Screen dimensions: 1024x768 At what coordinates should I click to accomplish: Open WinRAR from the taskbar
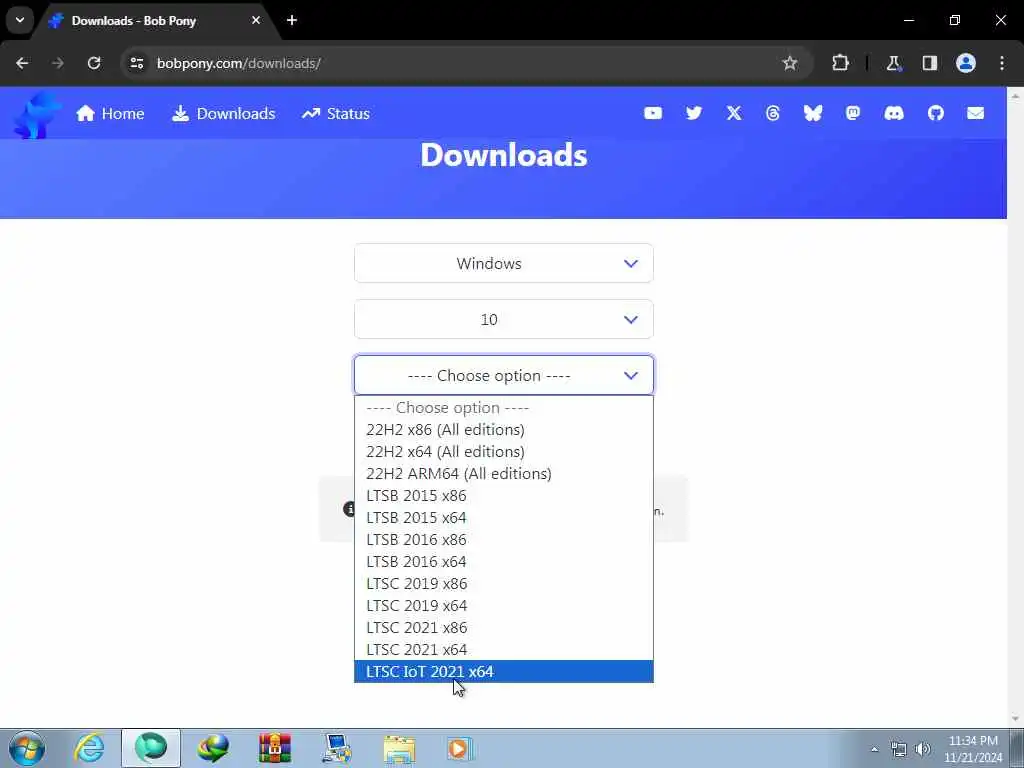[x=275, y=748]
